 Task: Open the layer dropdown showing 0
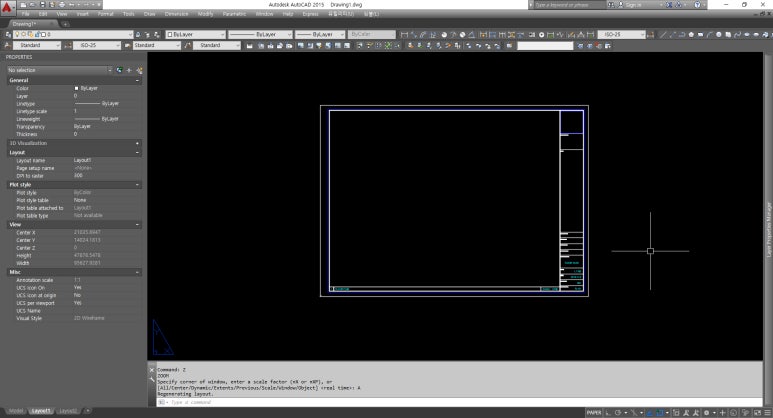tap(73, 35)
